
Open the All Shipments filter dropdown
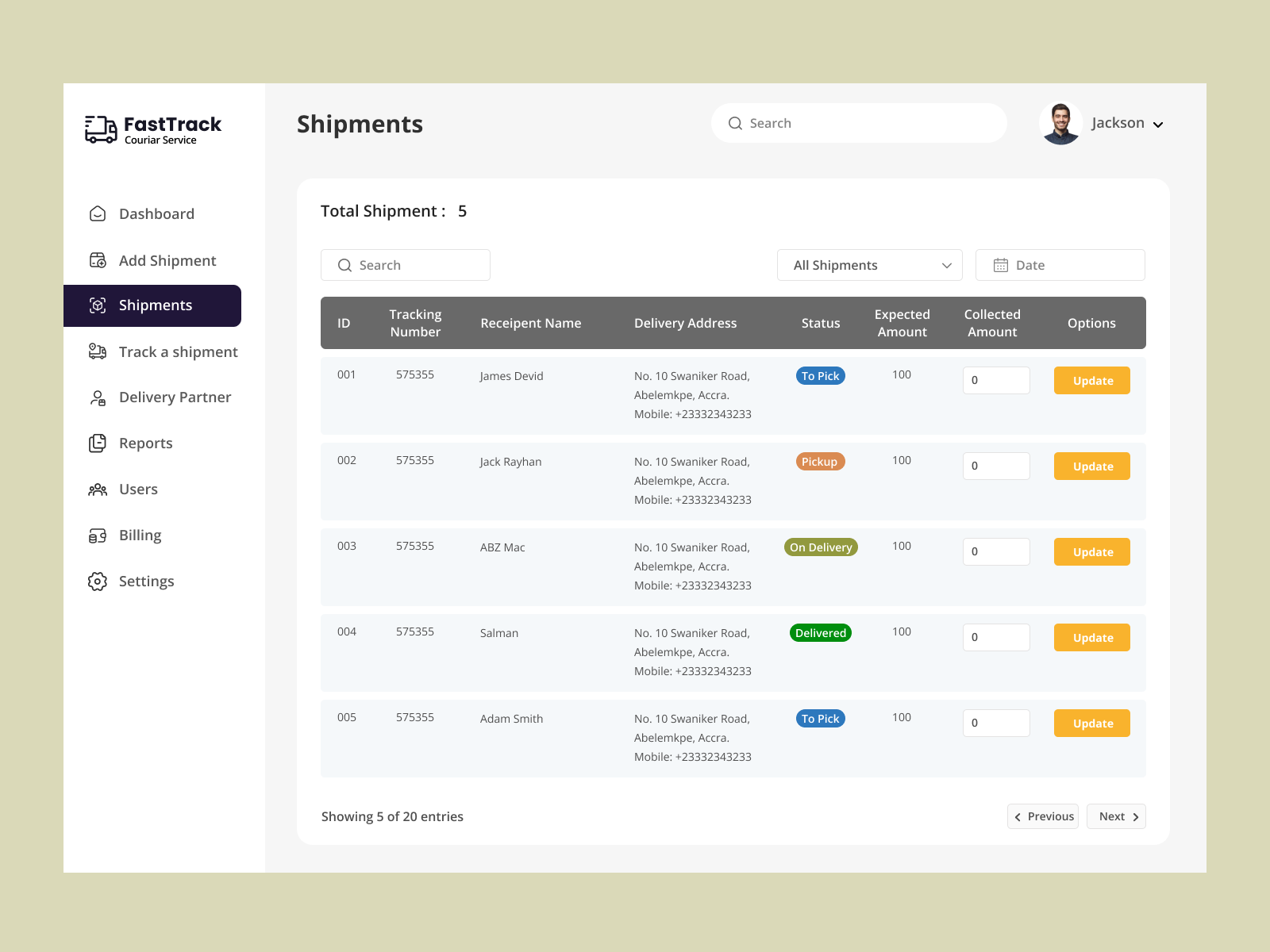(x=869, y=265)
